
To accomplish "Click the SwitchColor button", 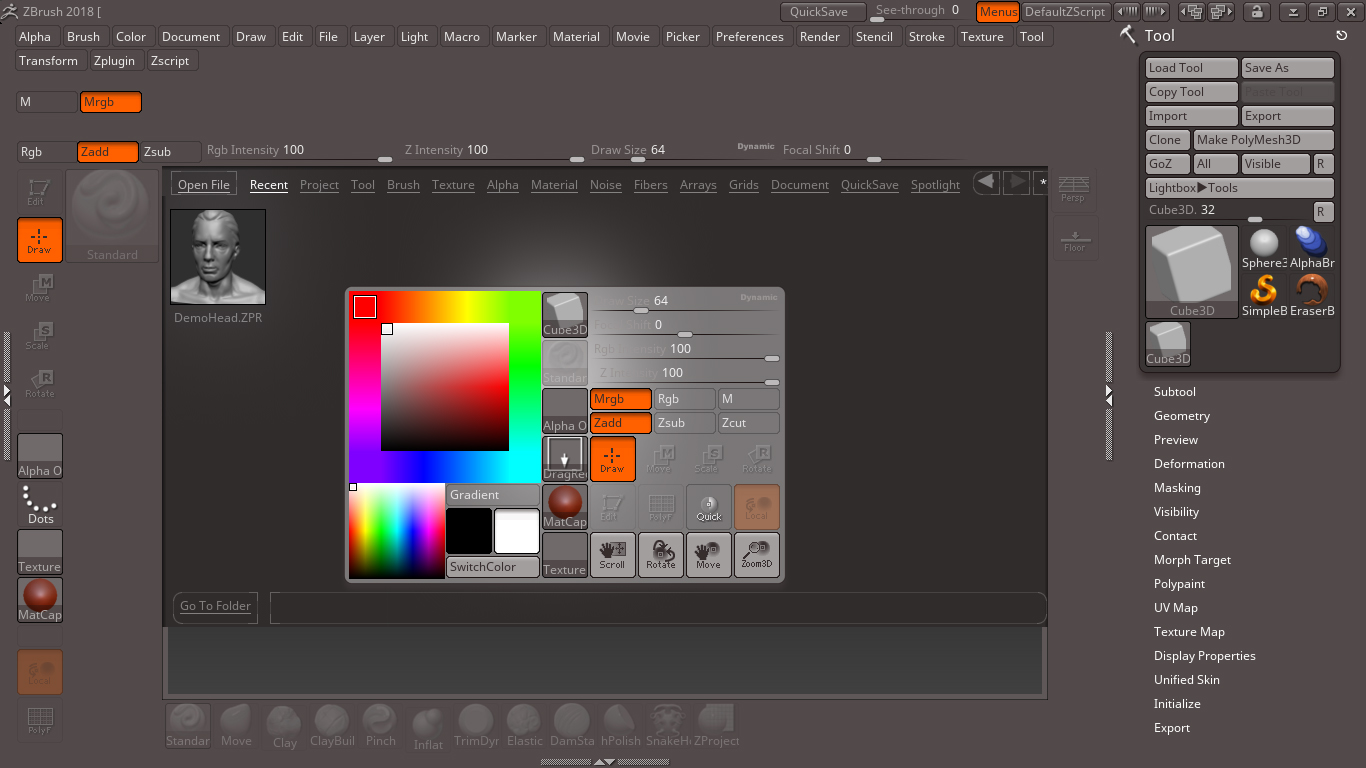I will (x=492, y=567).
